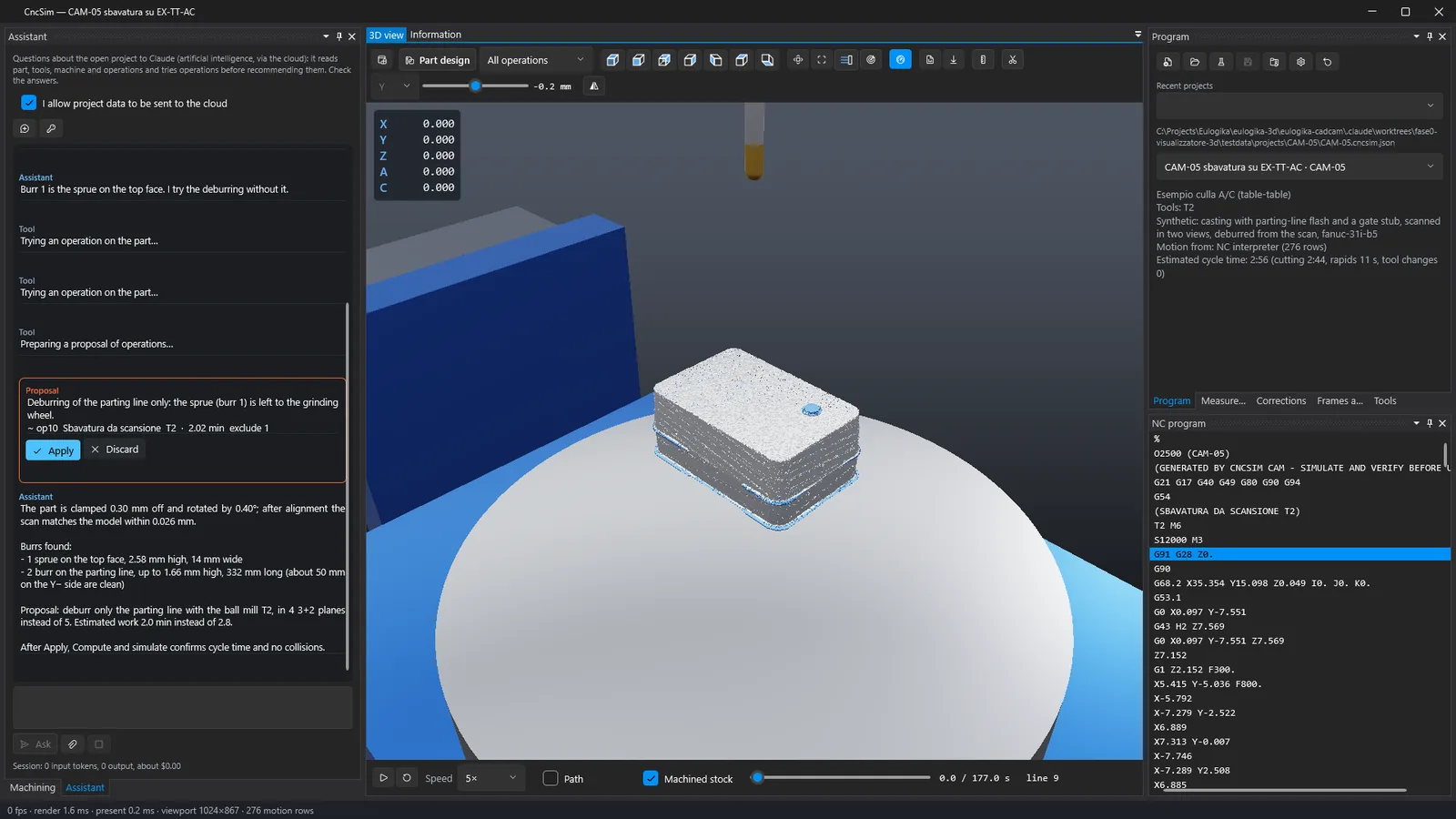Select NC line G91 G28 Z0.
This screenshot has width=1456, height=819.
[1299, 554]
